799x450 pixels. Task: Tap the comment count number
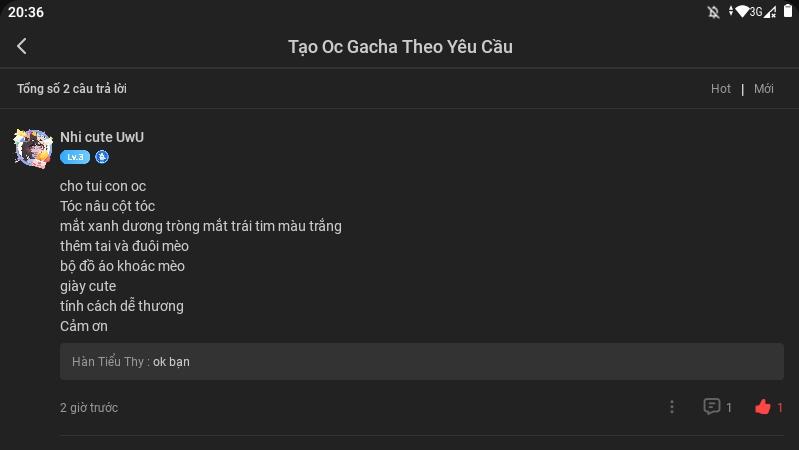click(x=729, y=407)
